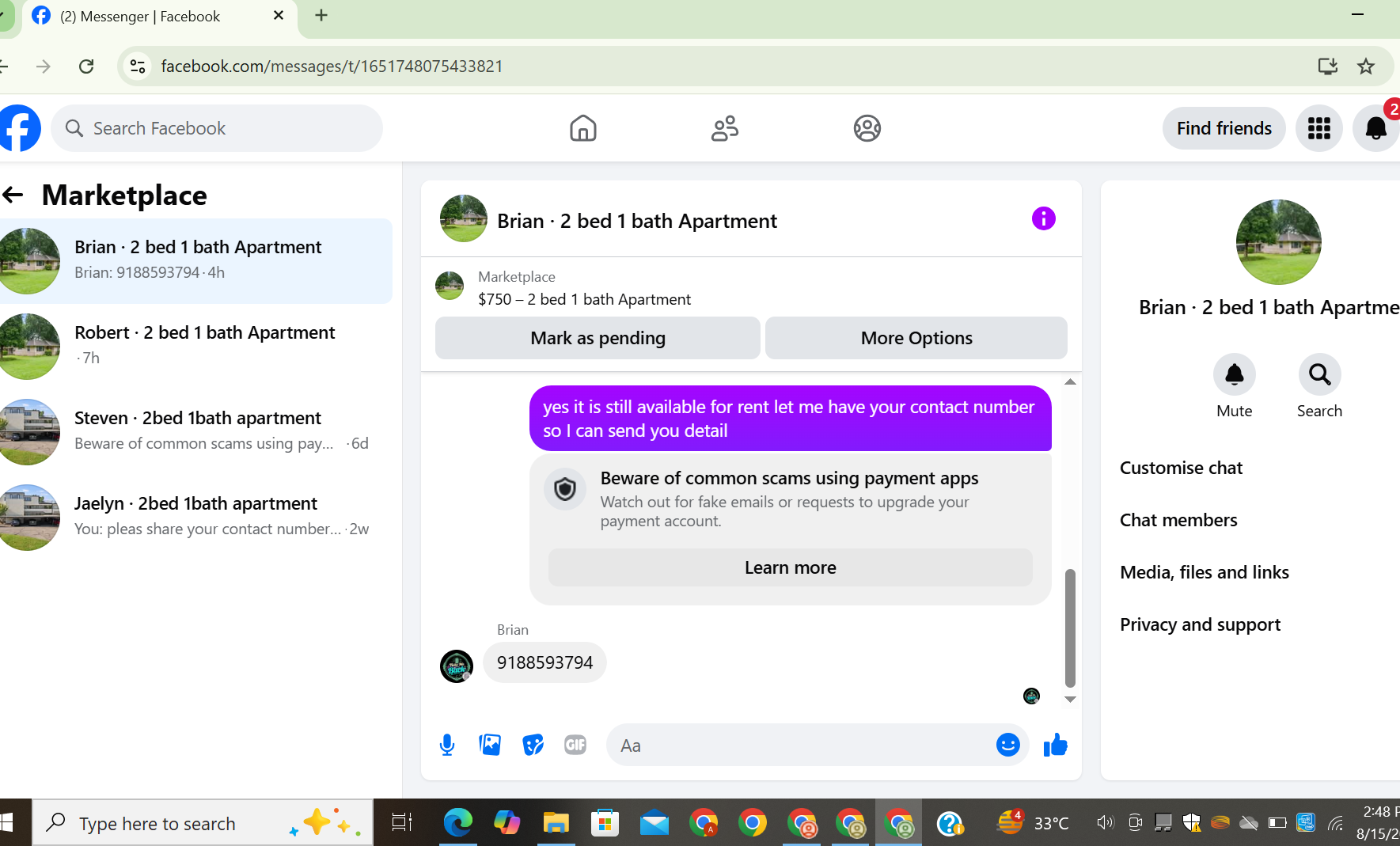1400x846 pixels.
Task: Click chat scroll up arrow
Action: (1070, 381)
